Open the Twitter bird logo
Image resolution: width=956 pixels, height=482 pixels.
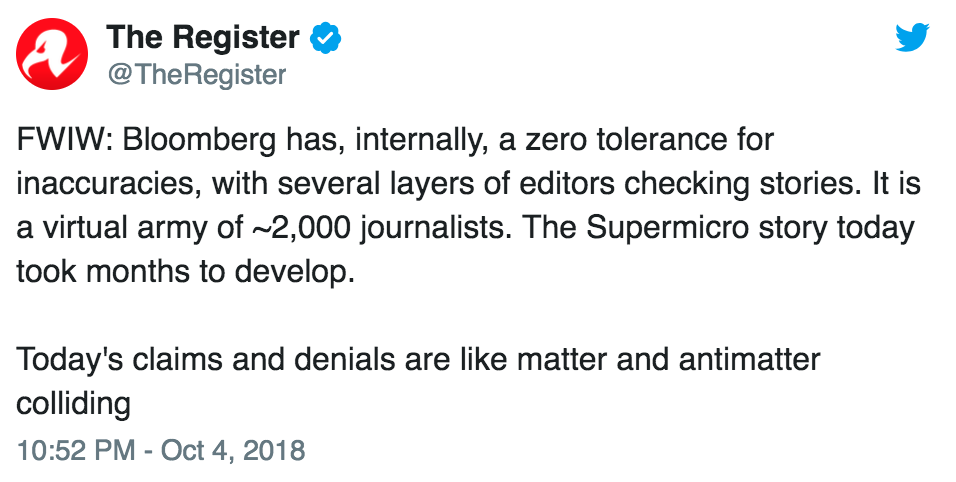coord(912,37)
